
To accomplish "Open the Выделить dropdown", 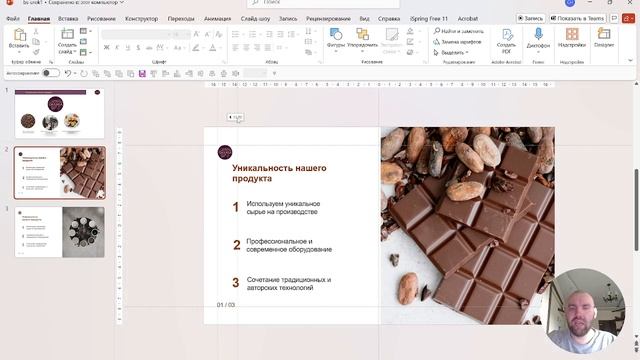I will tap(450, 52).
